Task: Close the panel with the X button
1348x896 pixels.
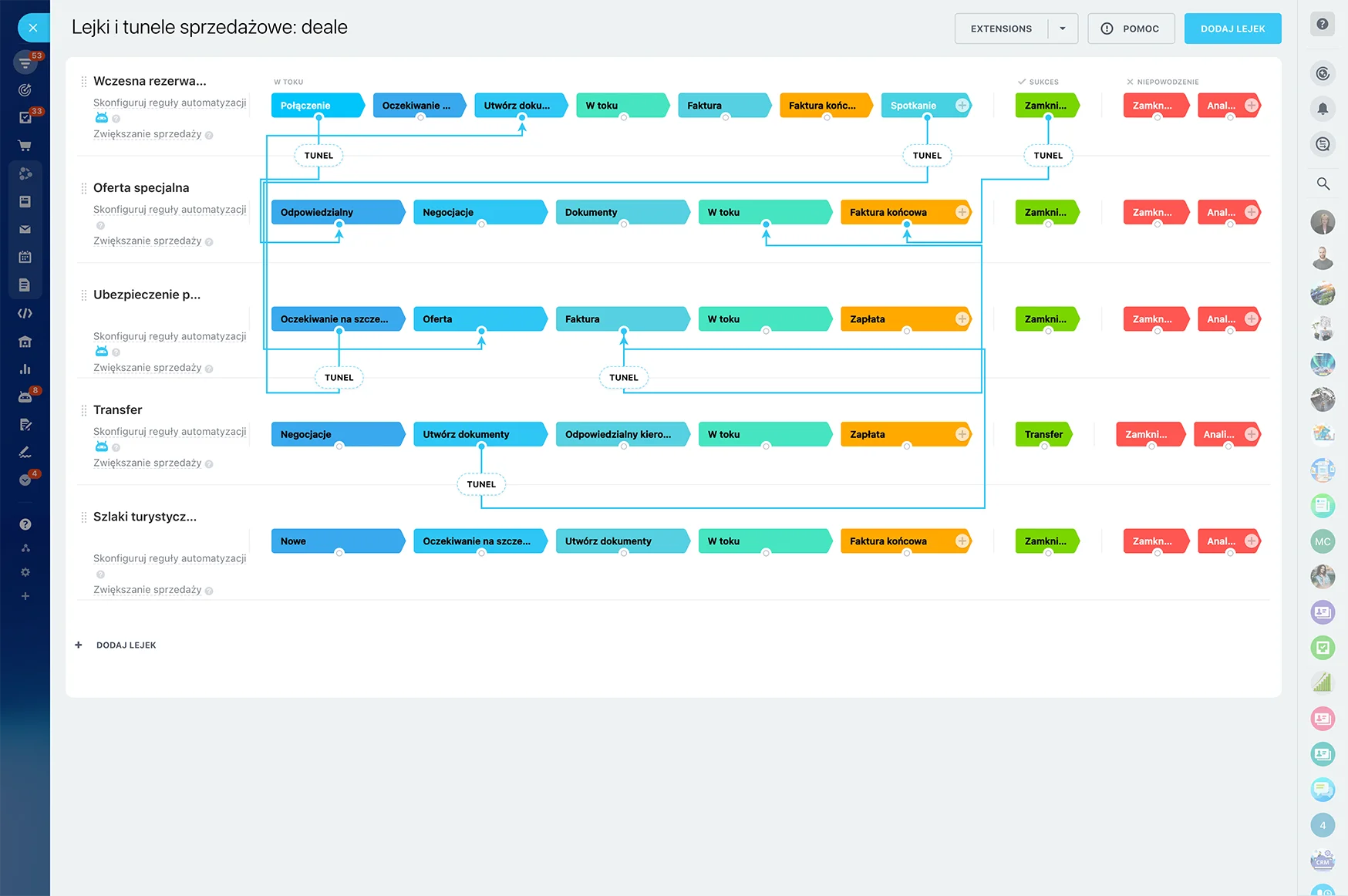Action: (x=32, y=28)
